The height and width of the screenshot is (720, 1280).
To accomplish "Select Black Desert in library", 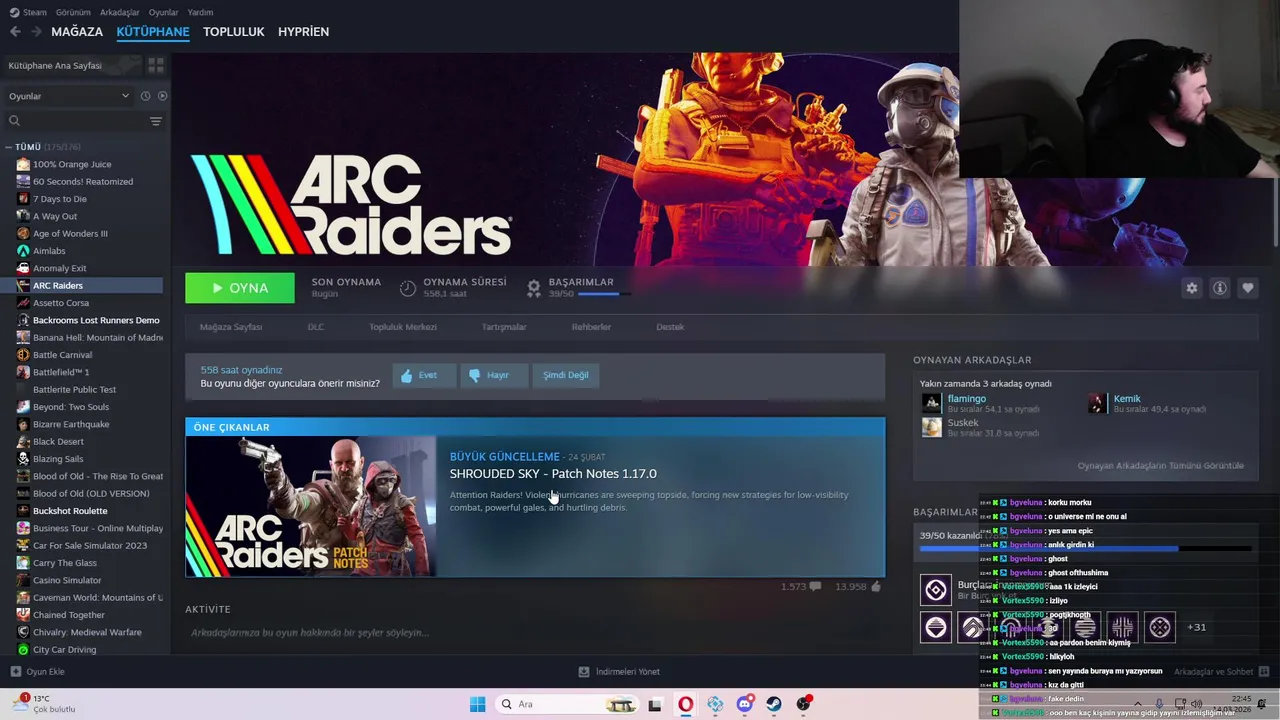I will point(58,442).
